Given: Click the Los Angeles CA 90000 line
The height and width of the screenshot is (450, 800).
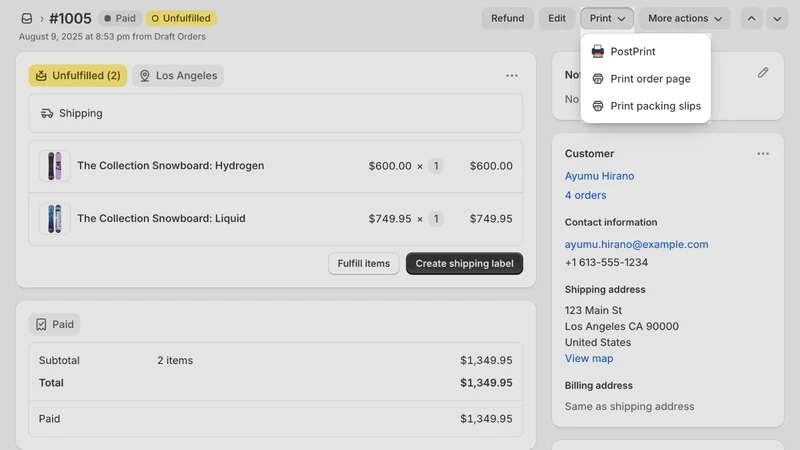Looking at the screenshot, I should [x=622, y=327].
